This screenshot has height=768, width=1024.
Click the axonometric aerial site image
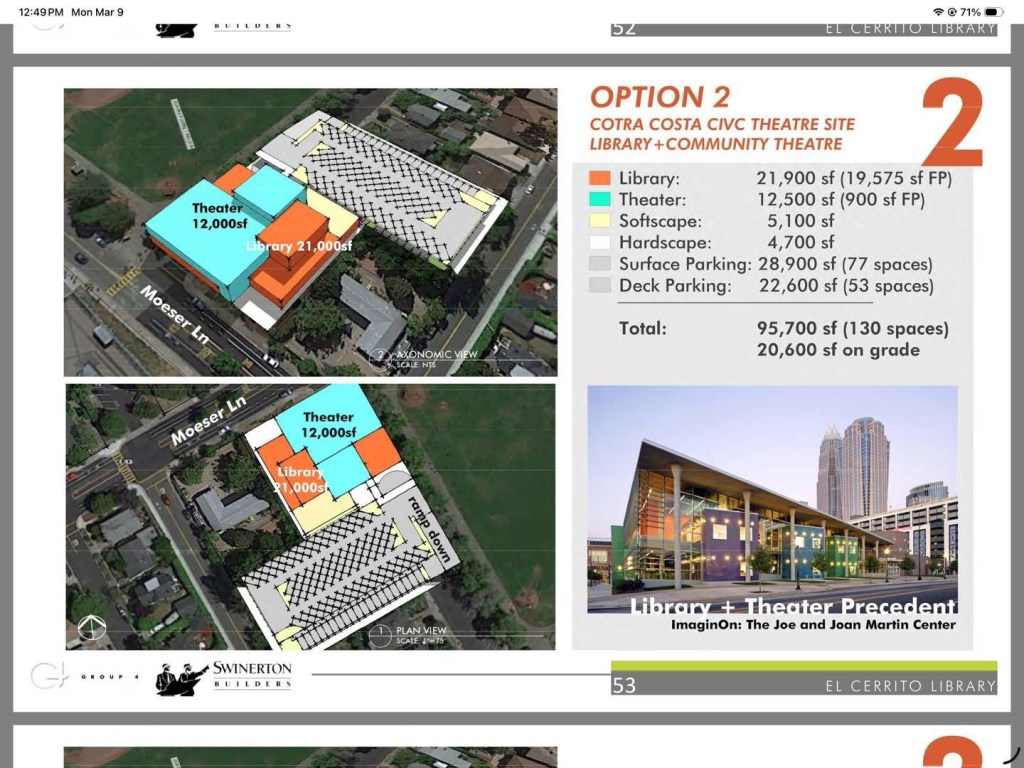310,232
